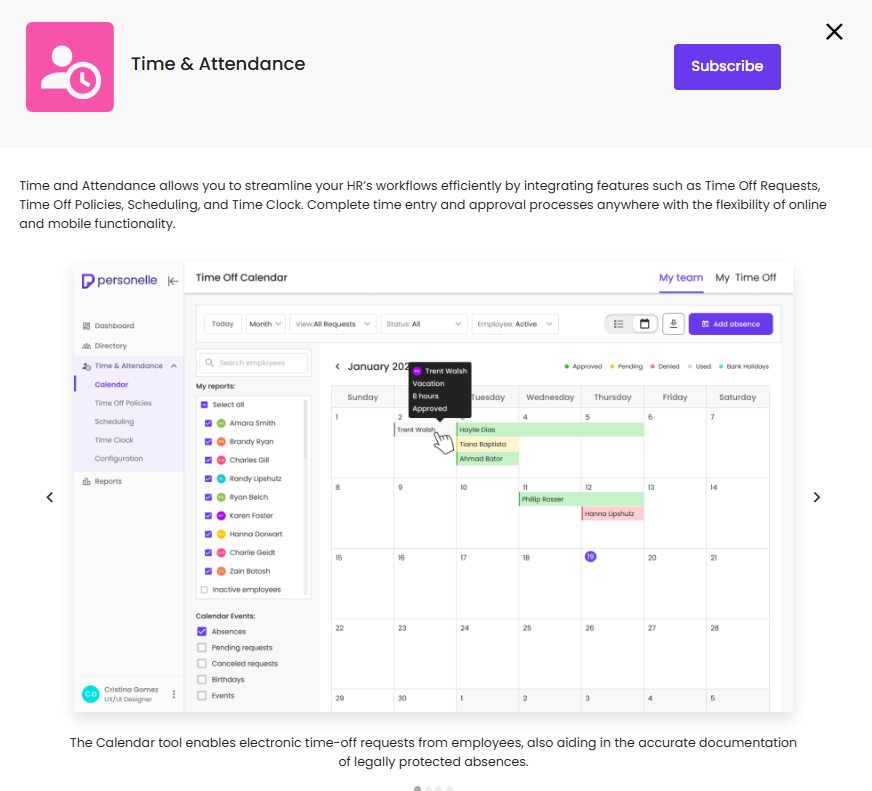Switch to the My Time Off tab
The width and height of the screenshot is (872, 791).
pyautogui.click(x=745, y=278)
